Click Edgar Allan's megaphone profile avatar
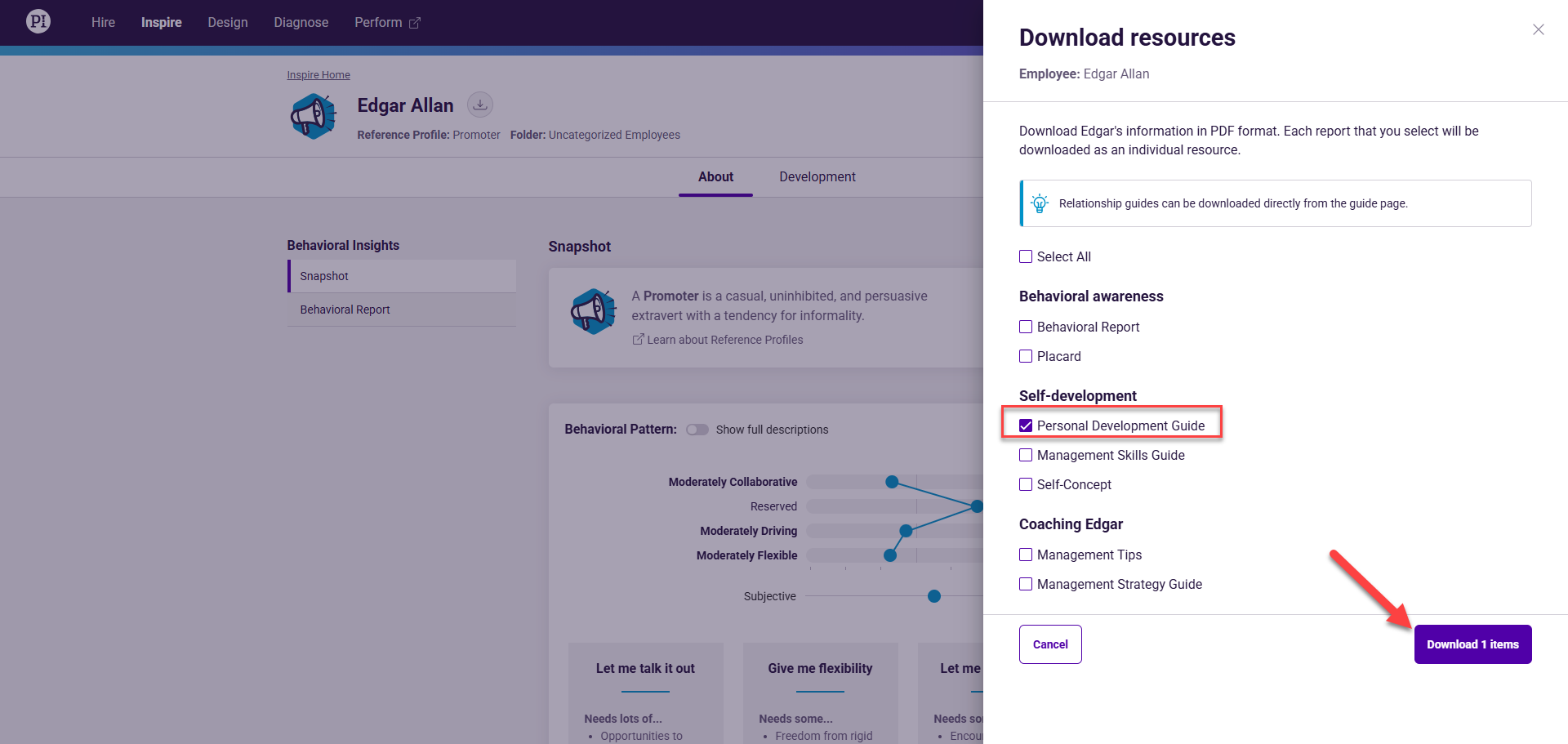This screenshot has height=744, width=1568. [314, 117]
